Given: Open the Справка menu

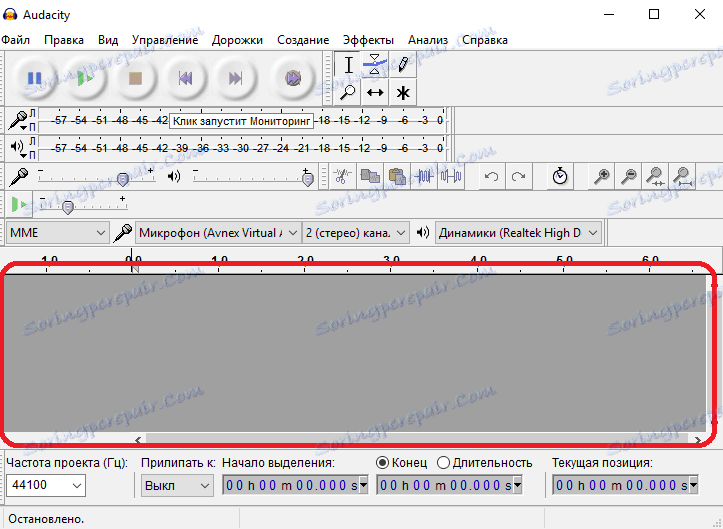Looking at the screenshot, I should (485, 40).
